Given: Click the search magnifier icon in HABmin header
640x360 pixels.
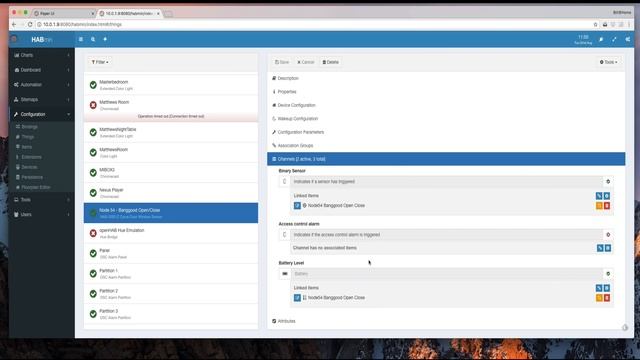Looking at the screenshot, I should [x=93, y=39].
